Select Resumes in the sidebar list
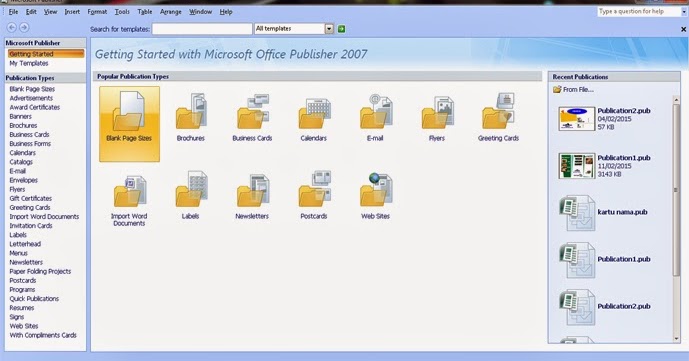Screen dimensions: 689x361 [22, 308]
